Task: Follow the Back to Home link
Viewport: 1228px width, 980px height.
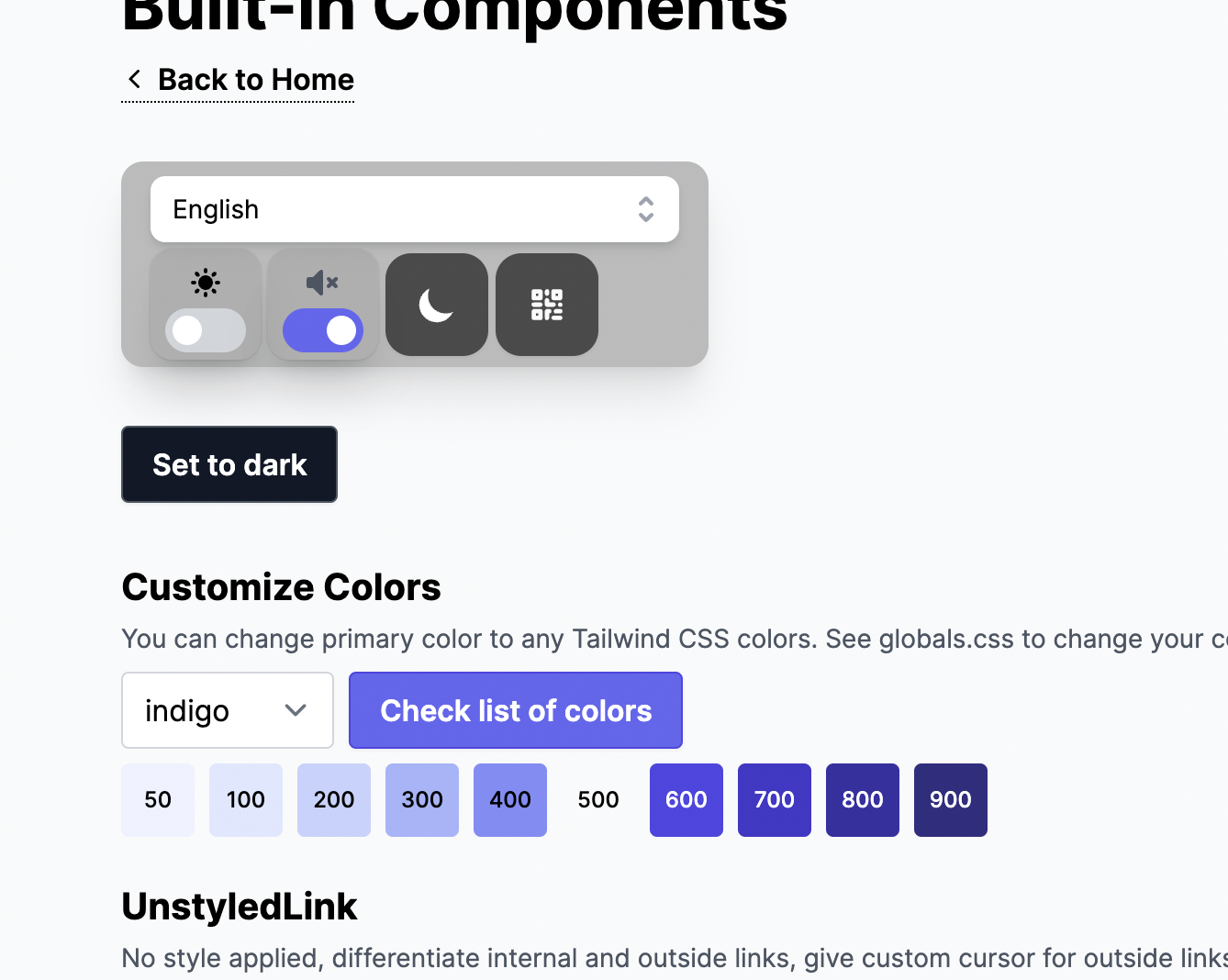Action: pyautogui.click(x=256, y=79)
